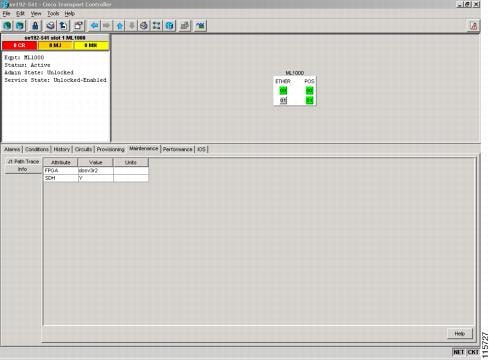
Task: Click 'Eqpt: ML1000' text
Action: point(24,57)
